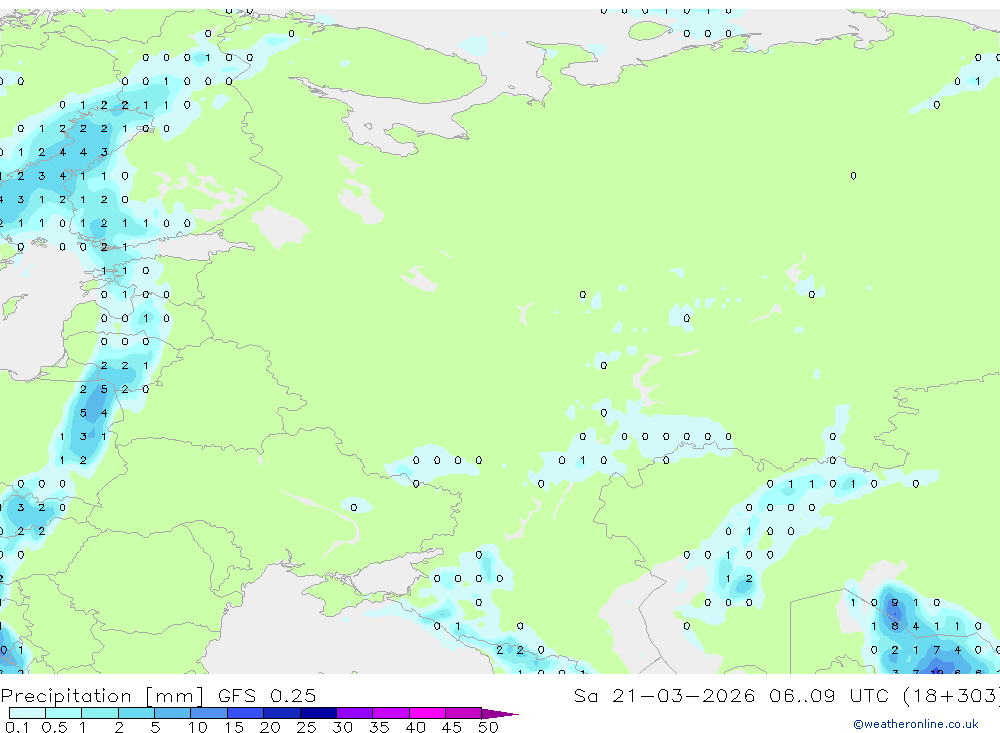Pick the 15–20 mm legend swatch
Screen dimensions: 1000x733
click(245, 713)
